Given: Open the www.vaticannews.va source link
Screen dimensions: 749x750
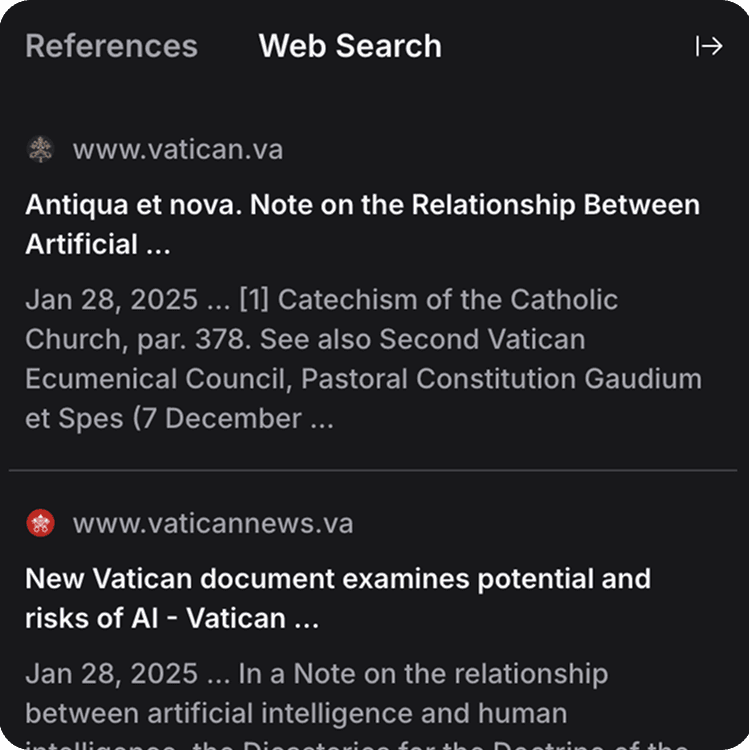Looking at the screenshot, I should [x=212, y=523].
